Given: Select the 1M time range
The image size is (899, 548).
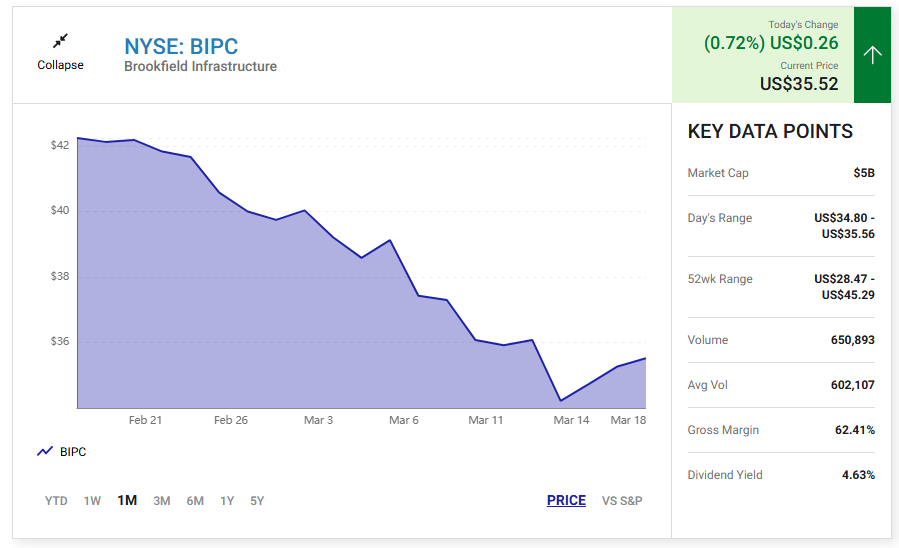Looking at the screenshot, I should click(127, 500).
